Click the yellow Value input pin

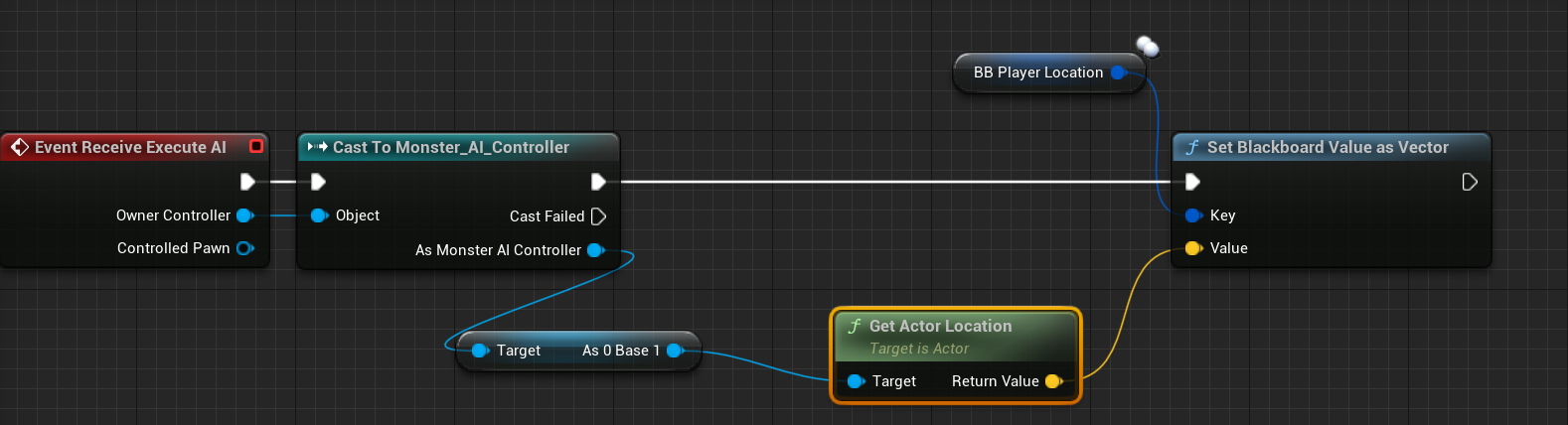click(1193, 248)
